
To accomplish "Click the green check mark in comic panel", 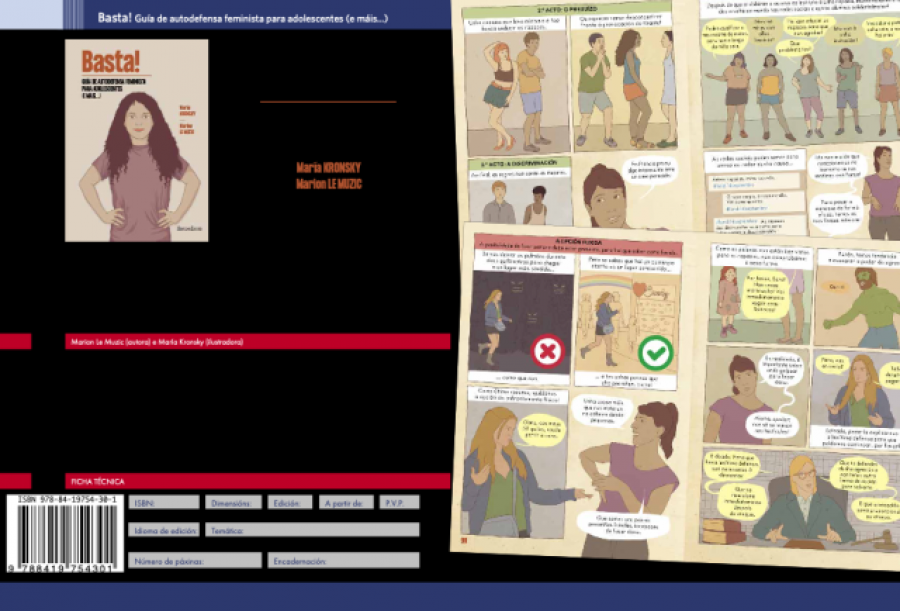I will coord(655,353).
